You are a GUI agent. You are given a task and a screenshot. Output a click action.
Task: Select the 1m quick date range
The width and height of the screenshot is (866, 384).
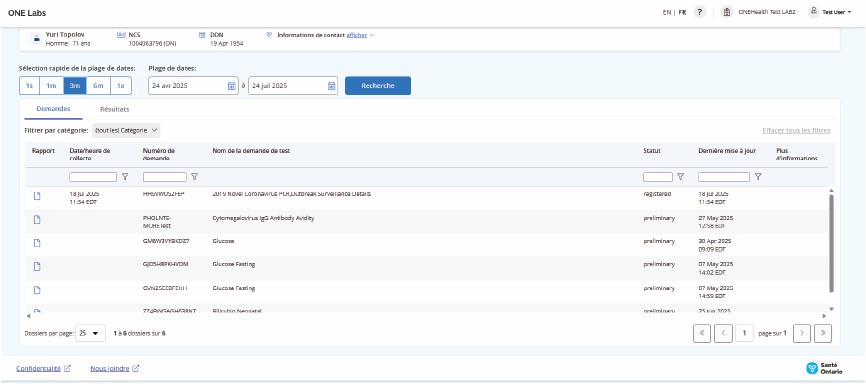[x=51, y=86]
